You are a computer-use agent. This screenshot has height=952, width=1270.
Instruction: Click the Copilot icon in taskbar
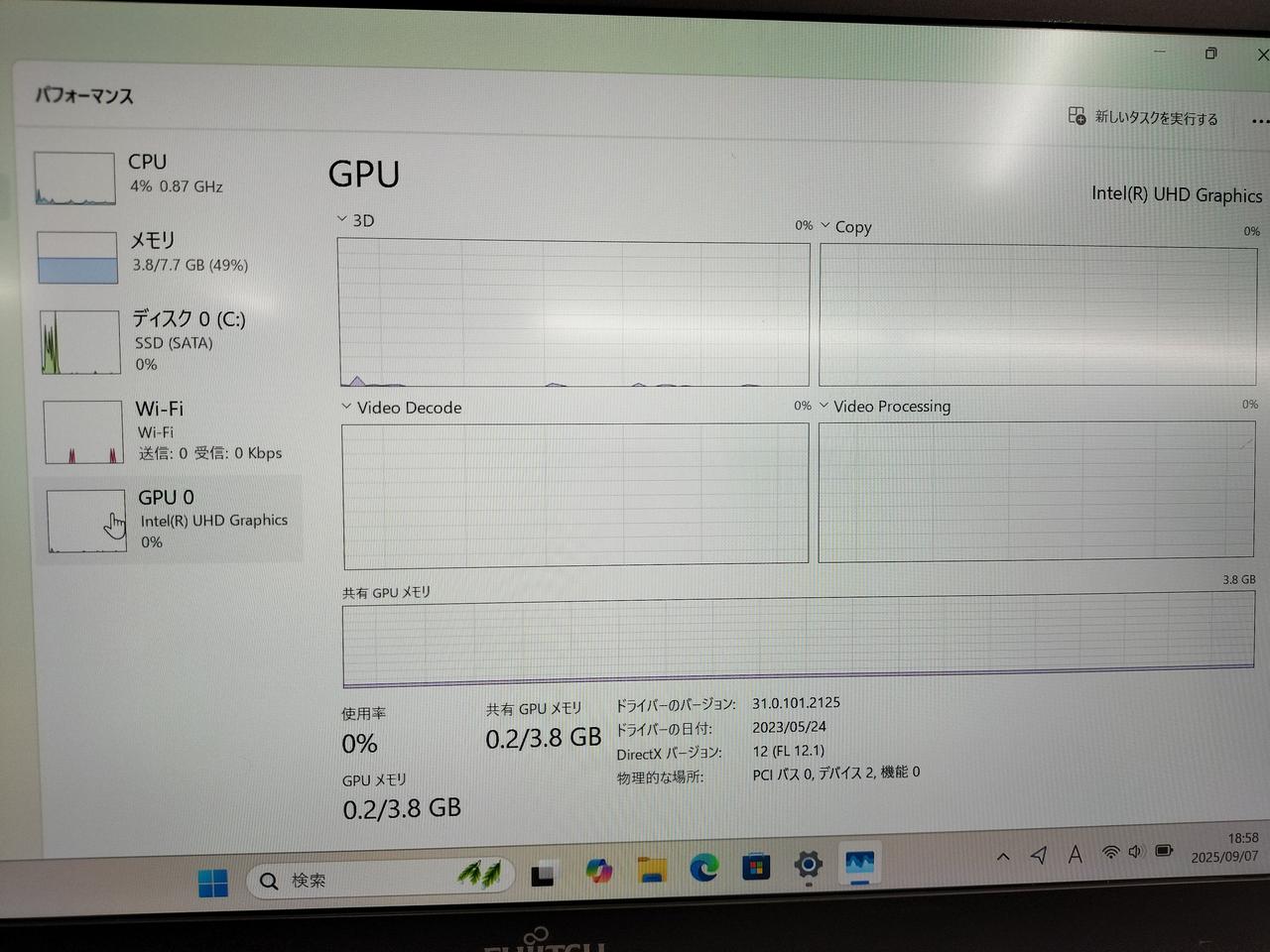(x=598, y=872)
